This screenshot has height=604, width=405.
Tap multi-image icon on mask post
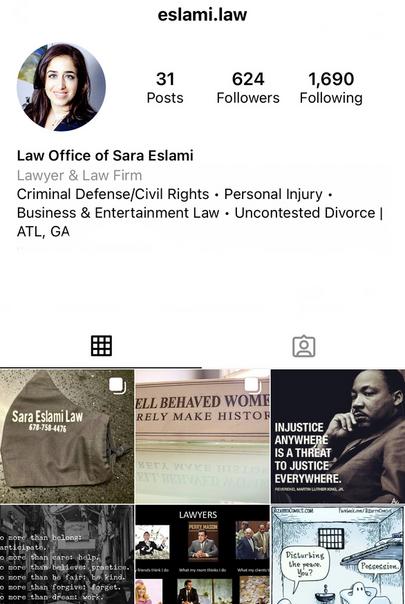pos(118,386)
